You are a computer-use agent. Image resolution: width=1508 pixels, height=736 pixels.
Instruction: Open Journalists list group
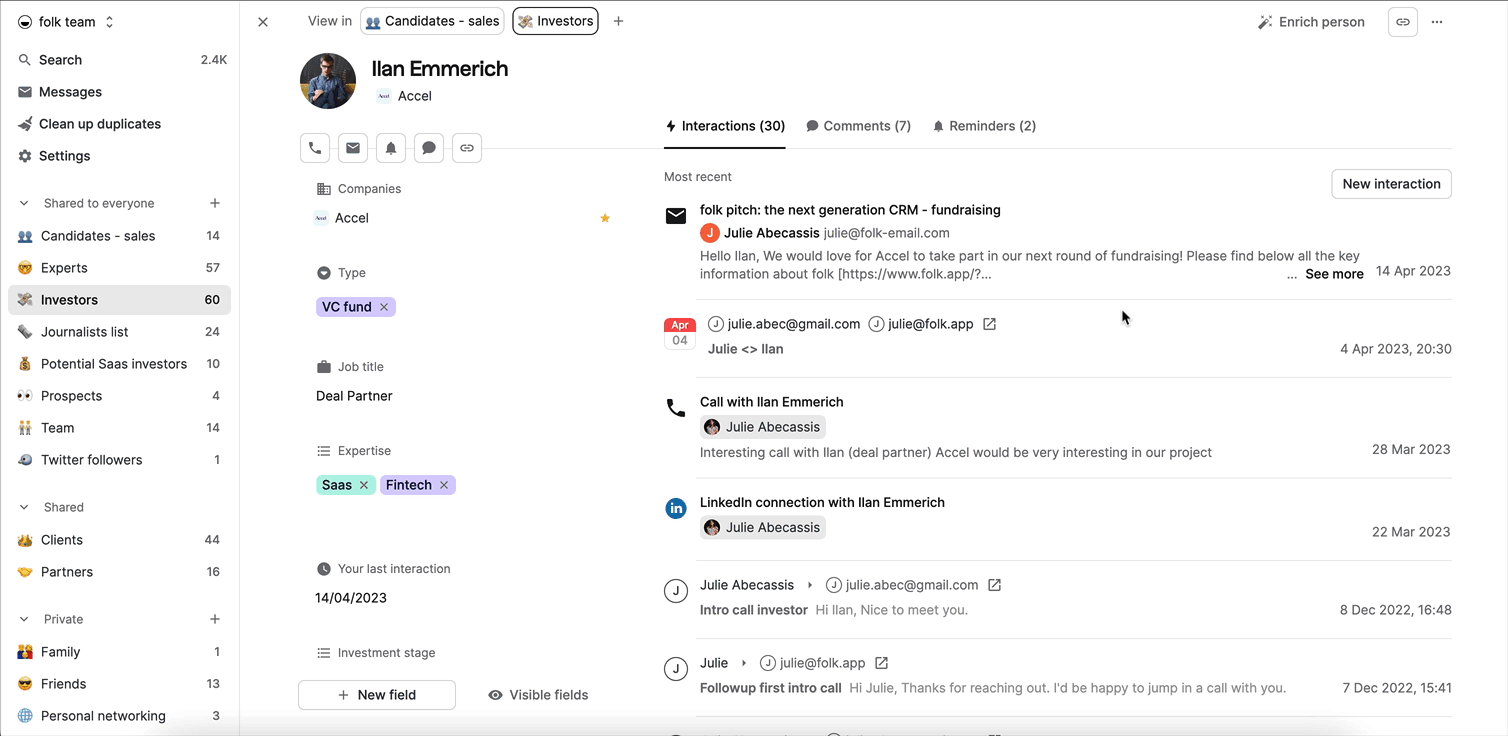120,332
